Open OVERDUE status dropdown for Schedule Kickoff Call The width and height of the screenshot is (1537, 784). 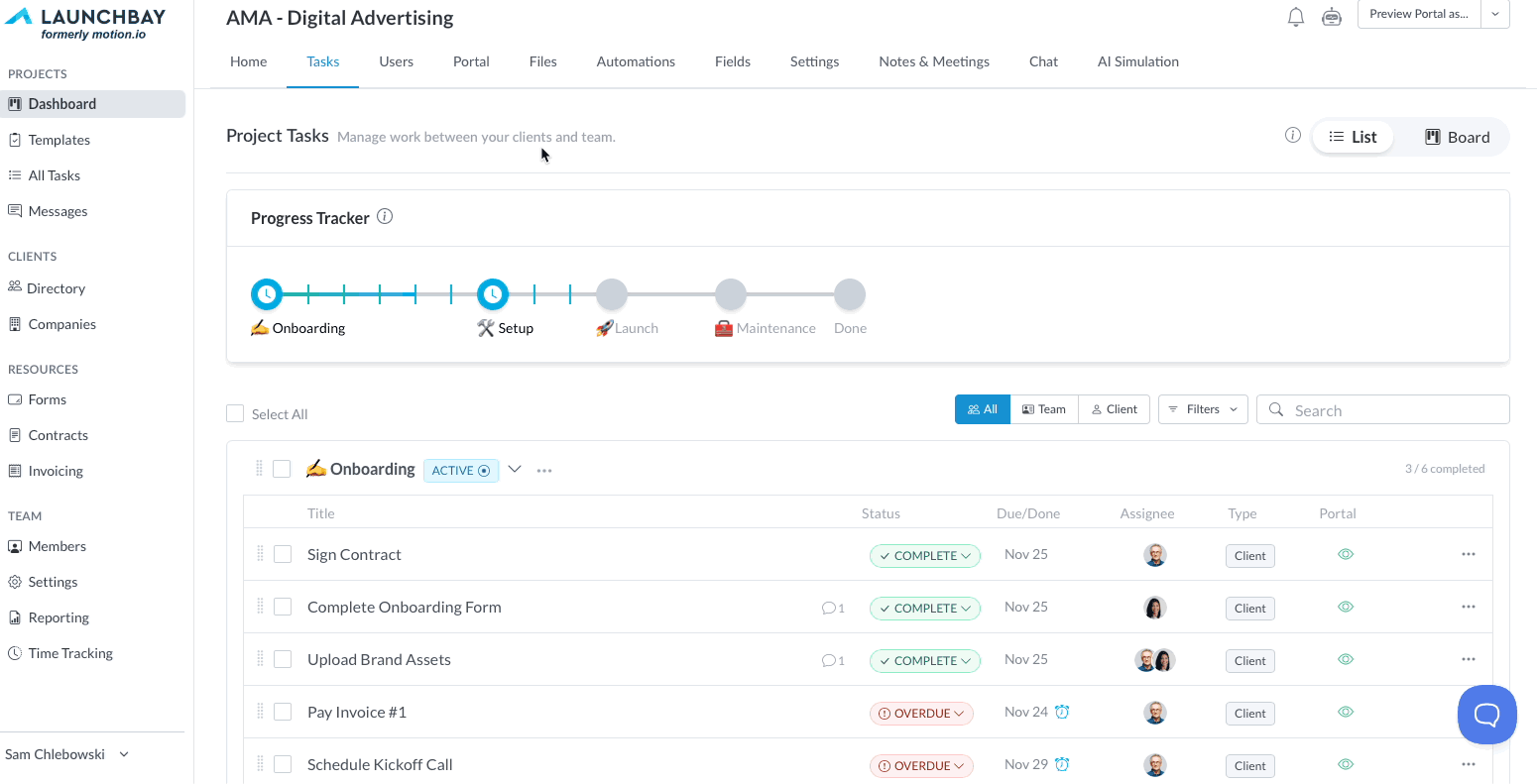pyautogui.click(x=921, y=765)
